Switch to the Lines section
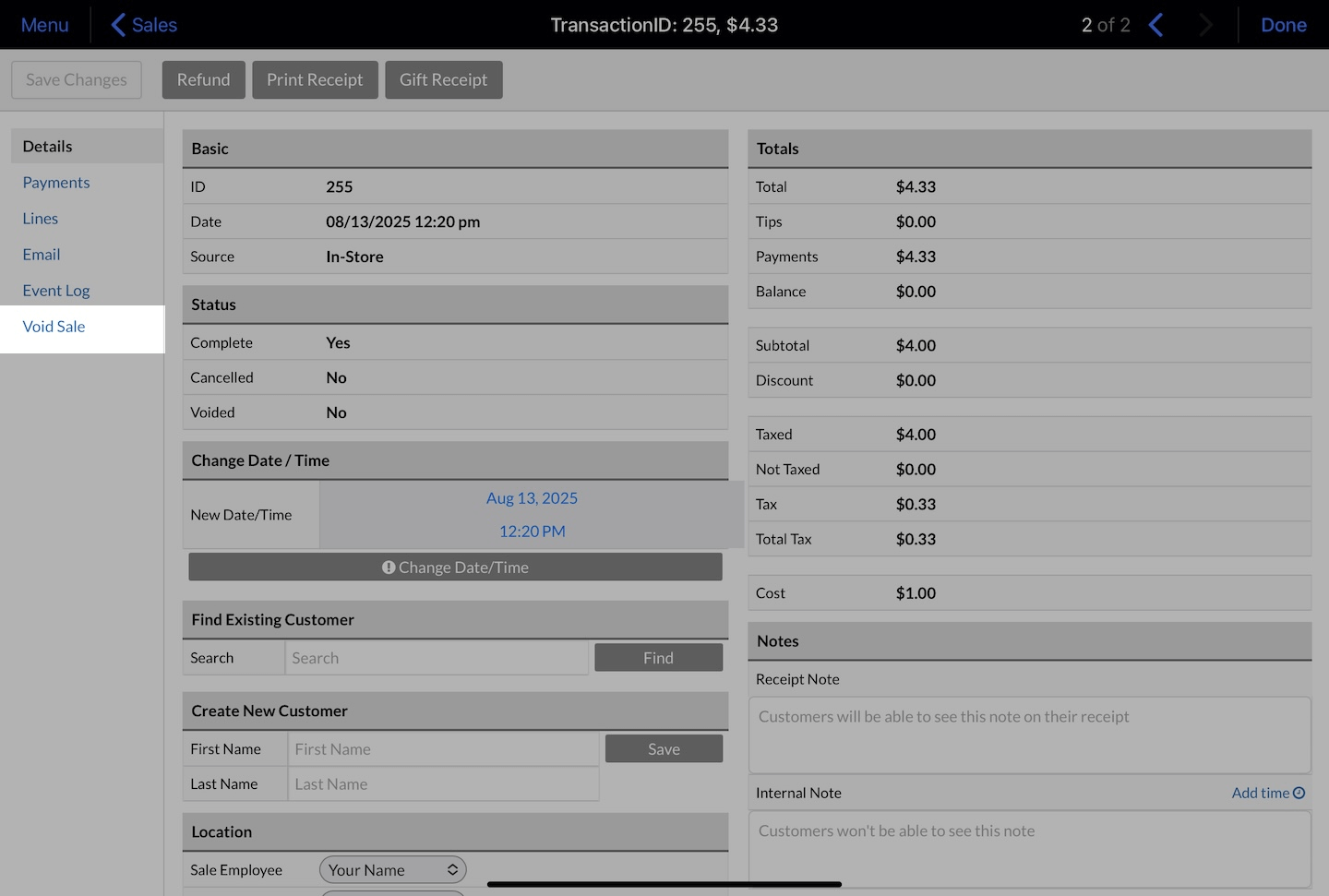 (41, 219)
